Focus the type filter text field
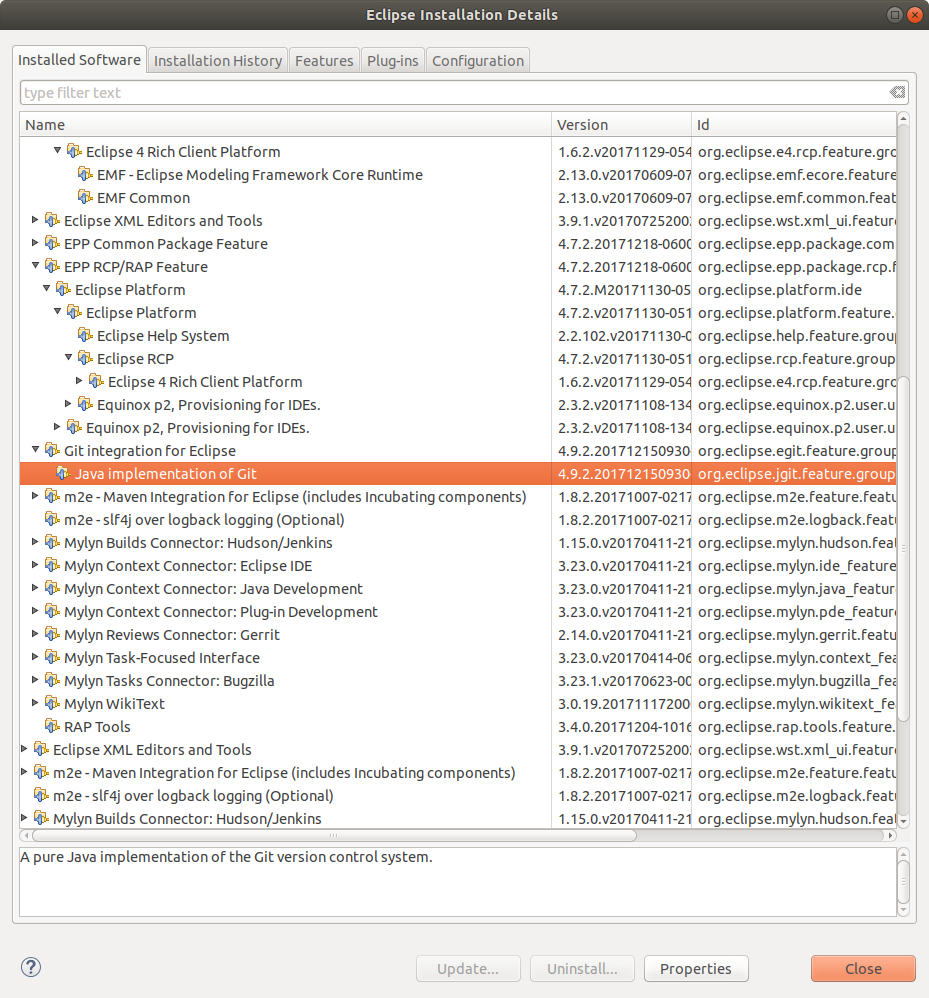This screenshot has width=929, height=998. click(x=455, y=93)
